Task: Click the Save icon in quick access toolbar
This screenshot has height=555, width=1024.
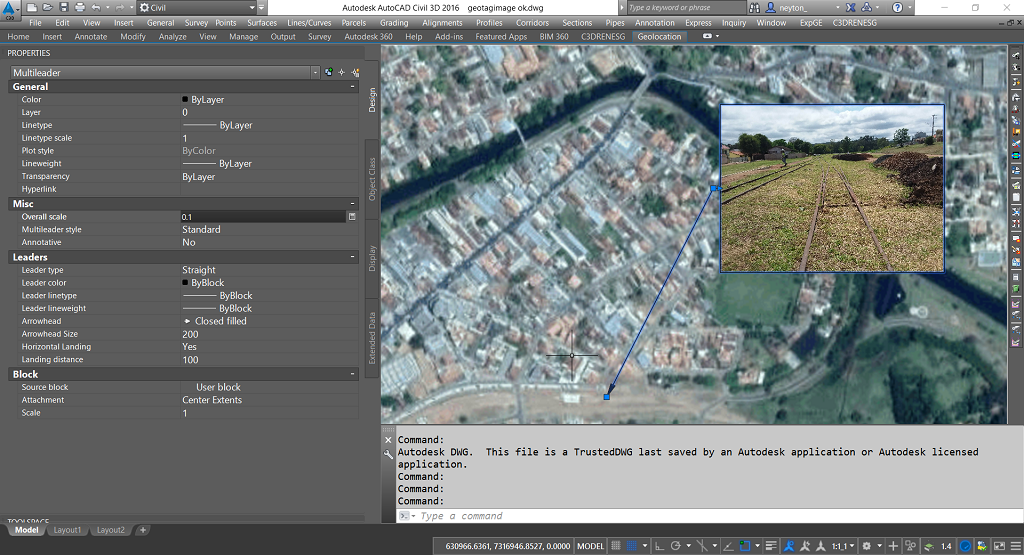Action: click(64, 7)
